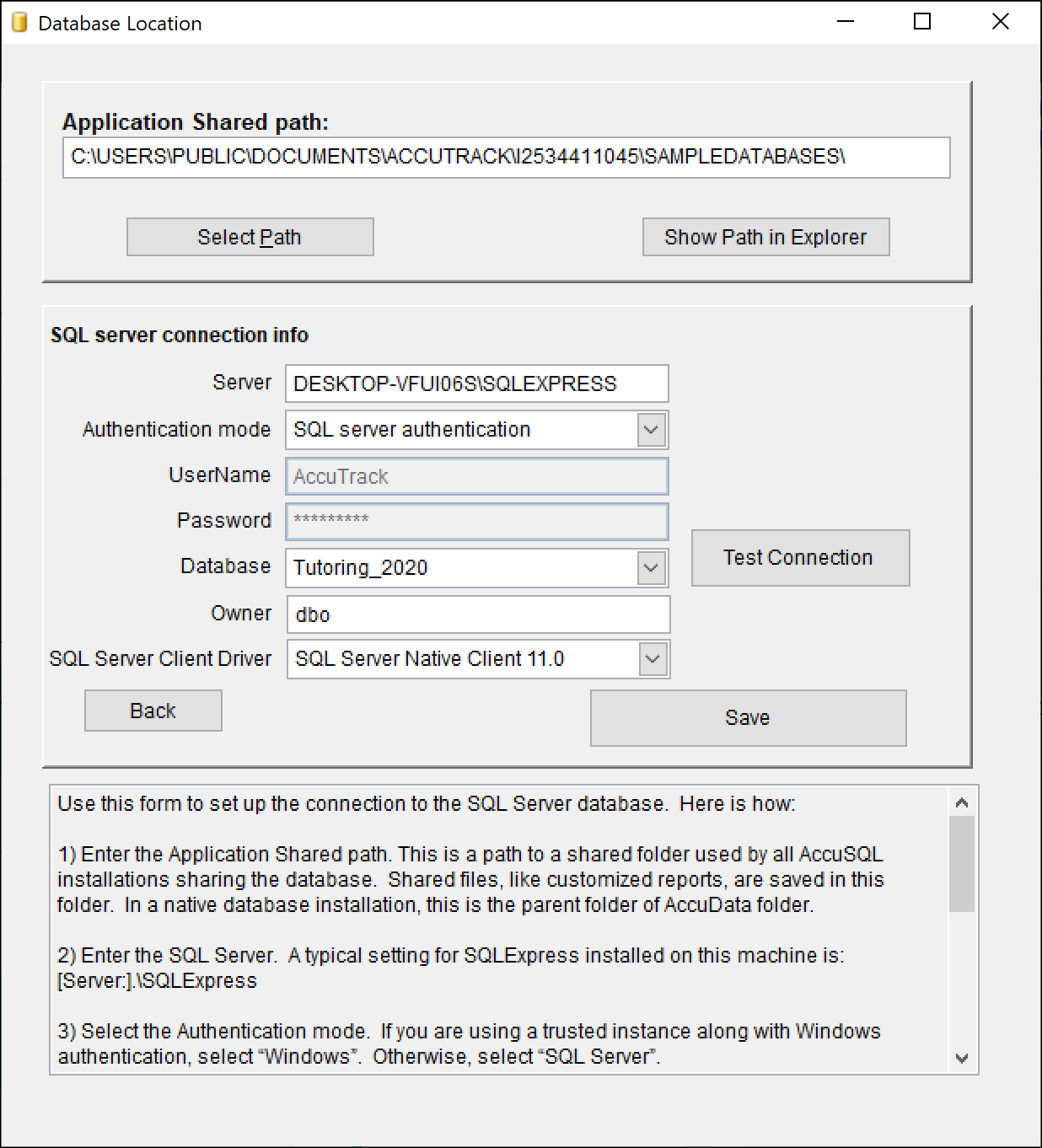Click the 'Tutoring_2020' combo text
Viewport: 1042px width, 1148px height.
pyautogui.click(x=360, y=567)
